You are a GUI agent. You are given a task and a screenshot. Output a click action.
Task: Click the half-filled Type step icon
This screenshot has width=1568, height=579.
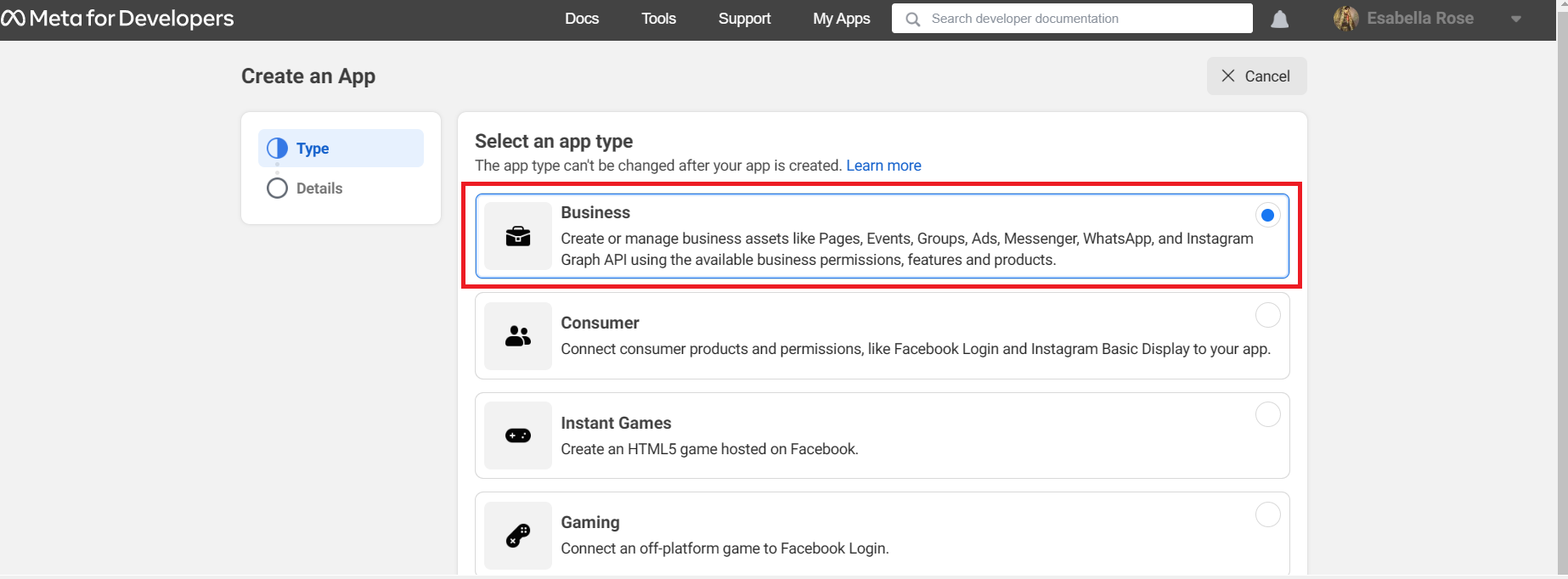pyautogui.click(x=277, y=149)
